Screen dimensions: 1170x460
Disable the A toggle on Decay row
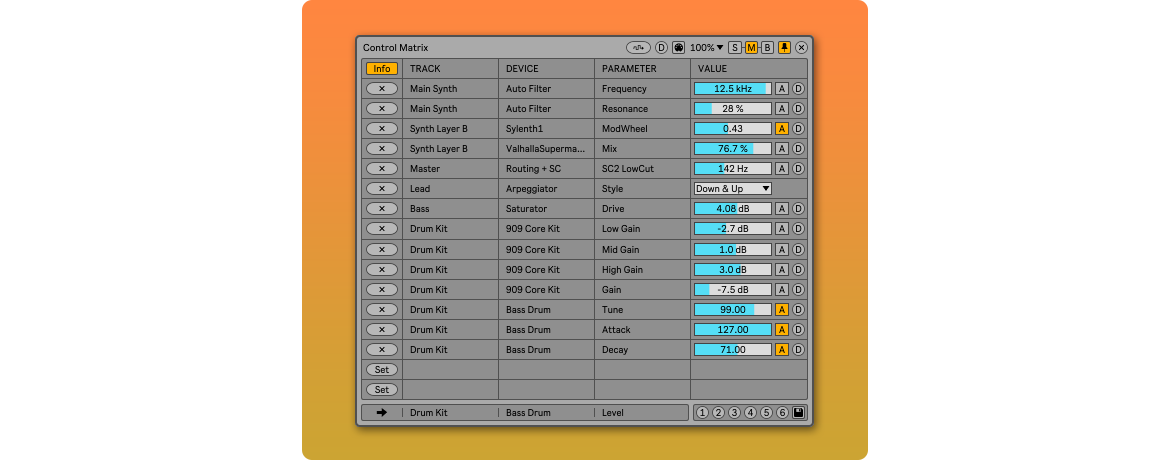pos(782,349)
